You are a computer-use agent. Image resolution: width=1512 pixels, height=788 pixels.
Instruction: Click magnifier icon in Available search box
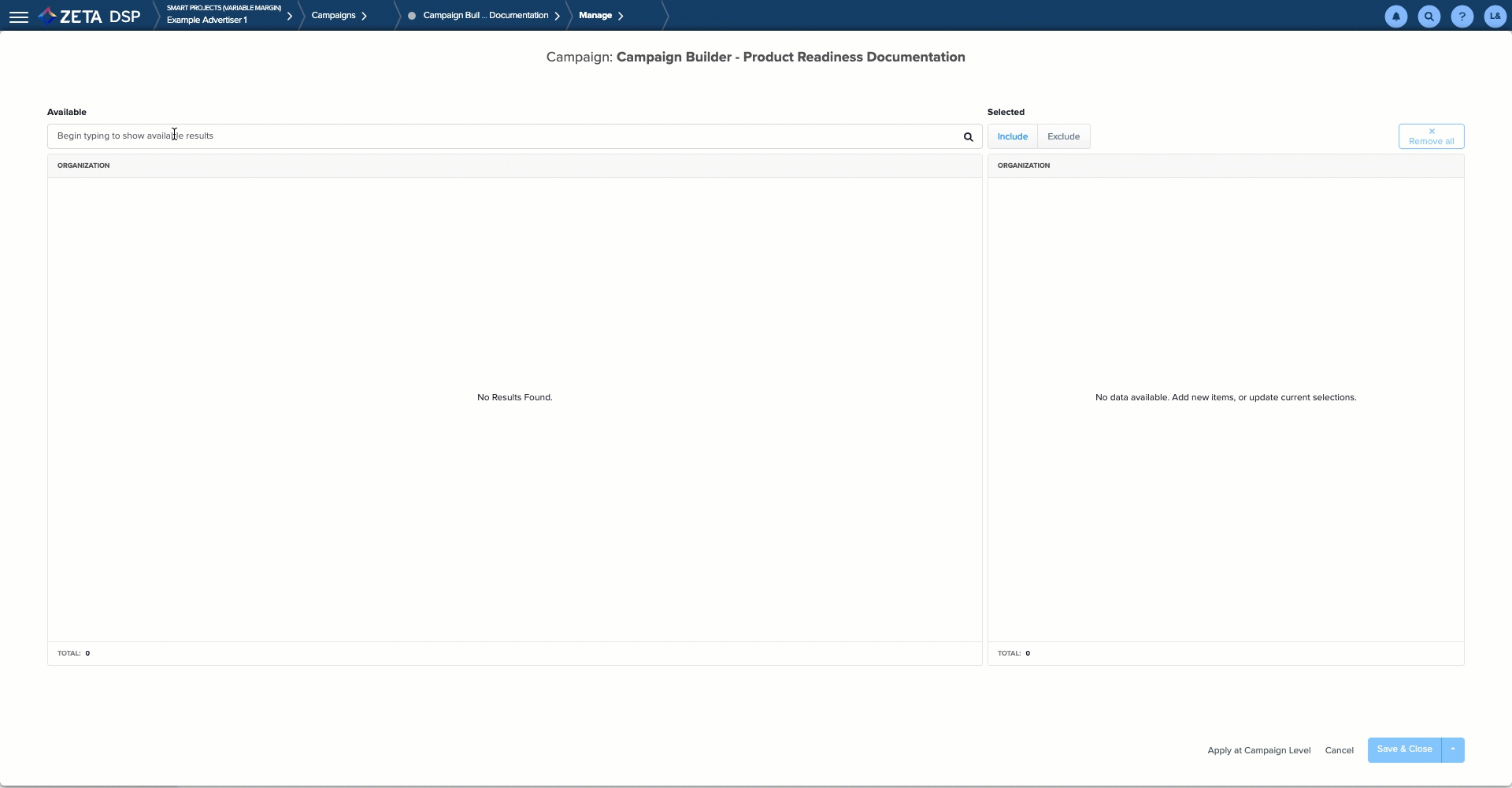tap(968, 137)
